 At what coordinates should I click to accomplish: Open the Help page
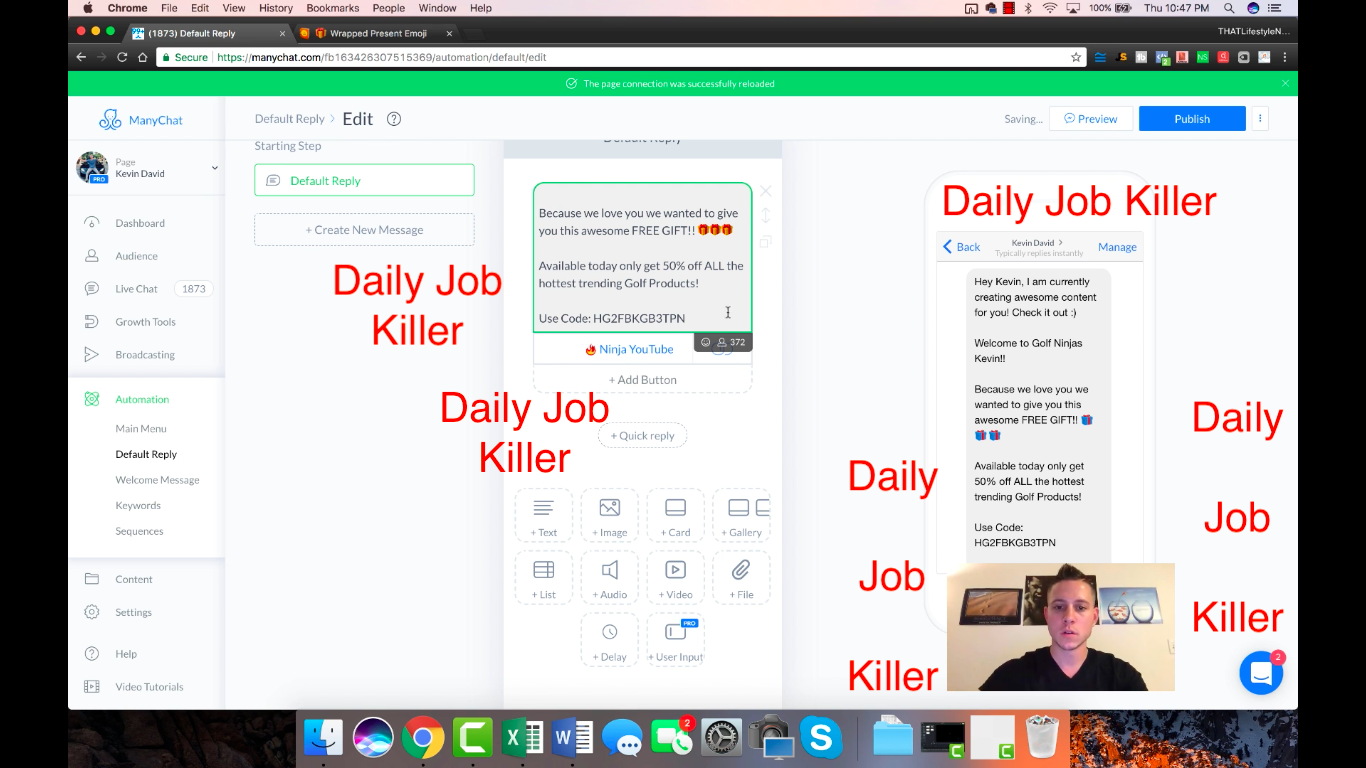click(x=125, y=654)
